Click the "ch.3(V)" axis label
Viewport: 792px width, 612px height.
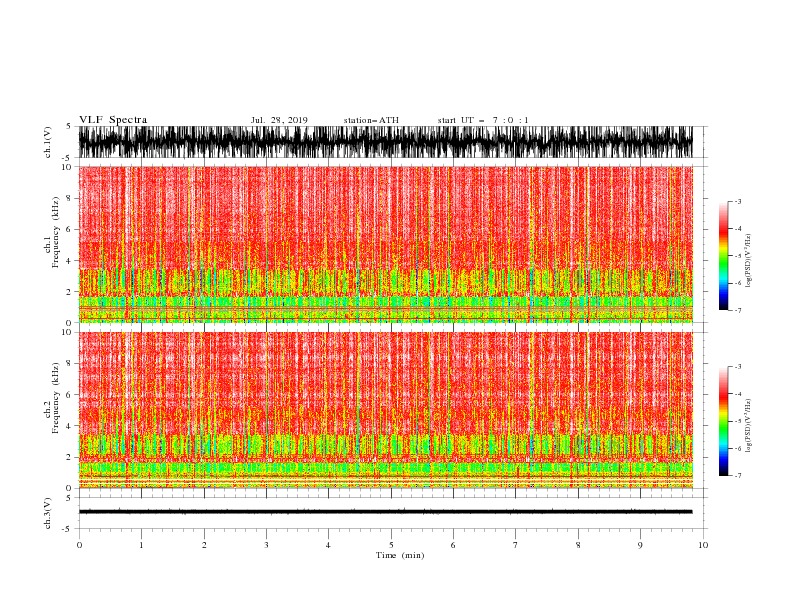click(48, 513)
